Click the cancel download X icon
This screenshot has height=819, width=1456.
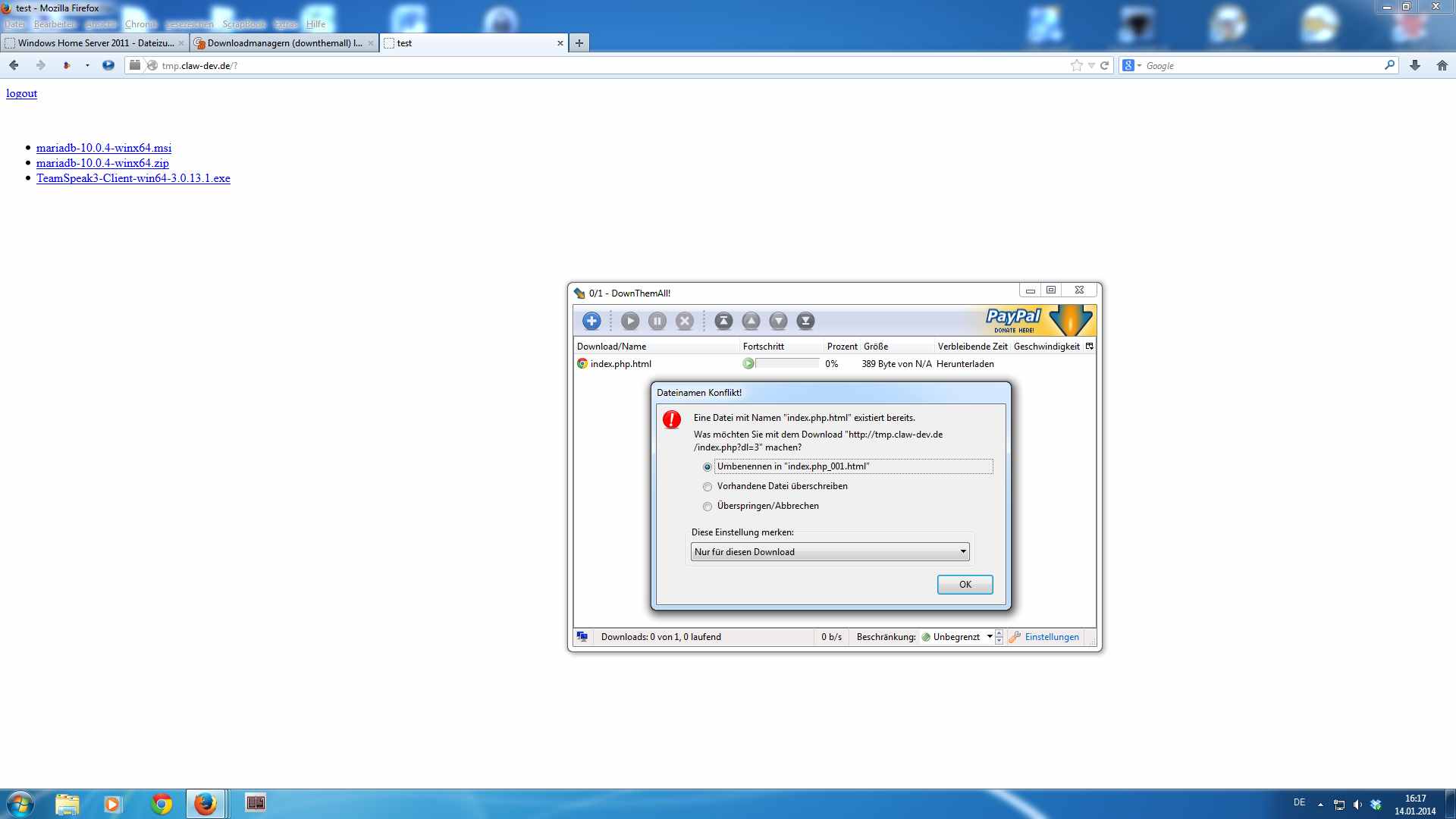[x=685, y=321]
